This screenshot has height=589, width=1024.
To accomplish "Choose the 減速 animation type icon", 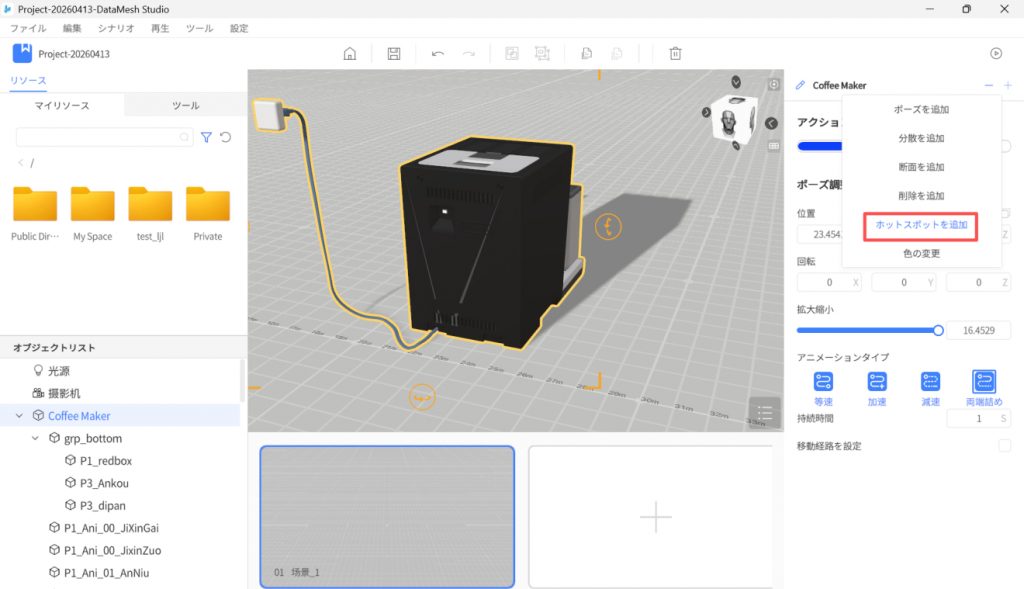I will 930,382.
